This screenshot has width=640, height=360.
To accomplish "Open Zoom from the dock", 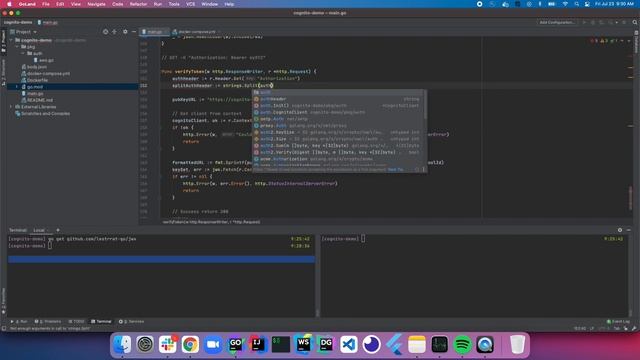I will [213, 344].
